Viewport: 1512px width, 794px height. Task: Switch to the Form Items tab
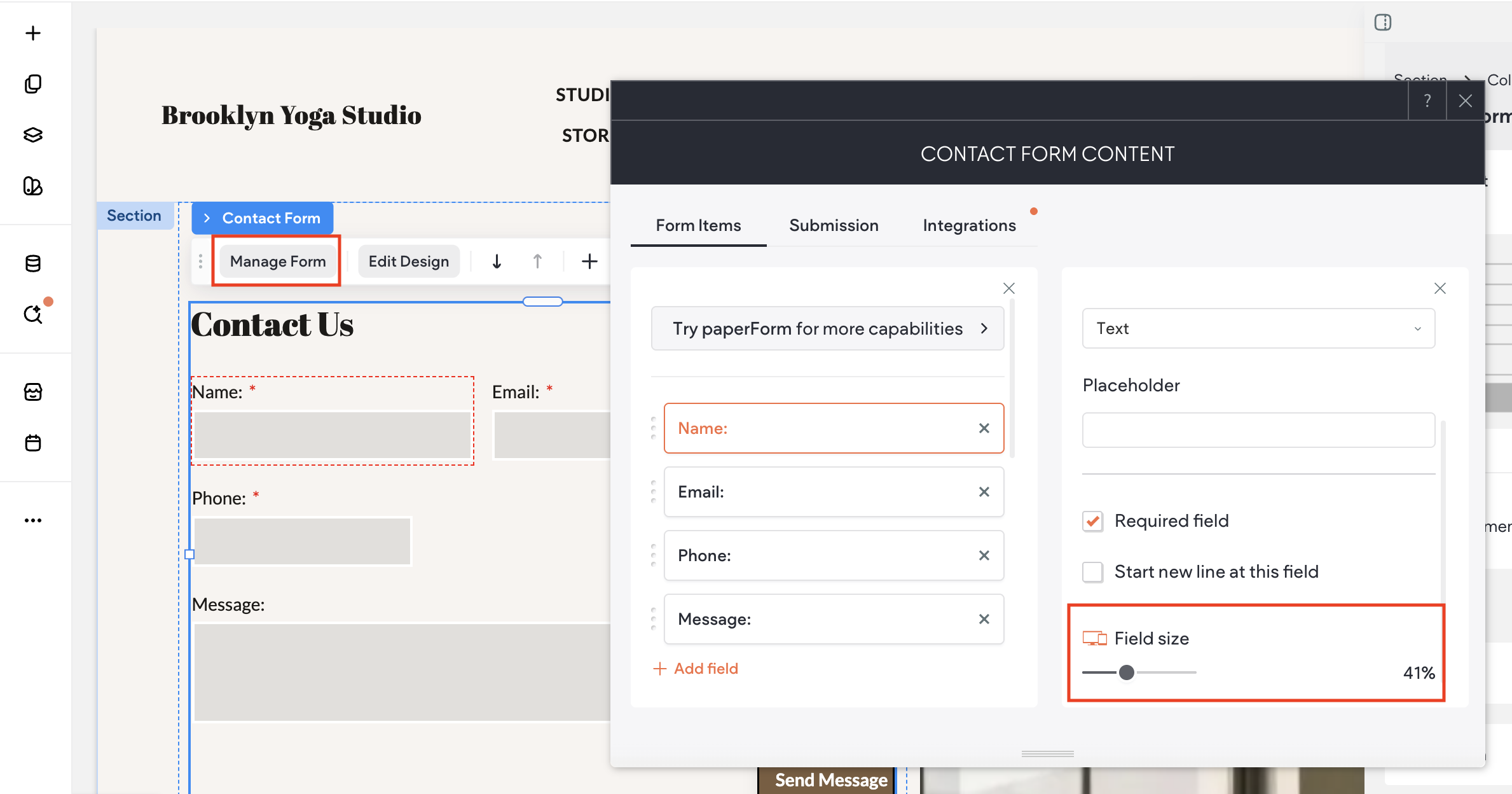(x=698, y=225)
